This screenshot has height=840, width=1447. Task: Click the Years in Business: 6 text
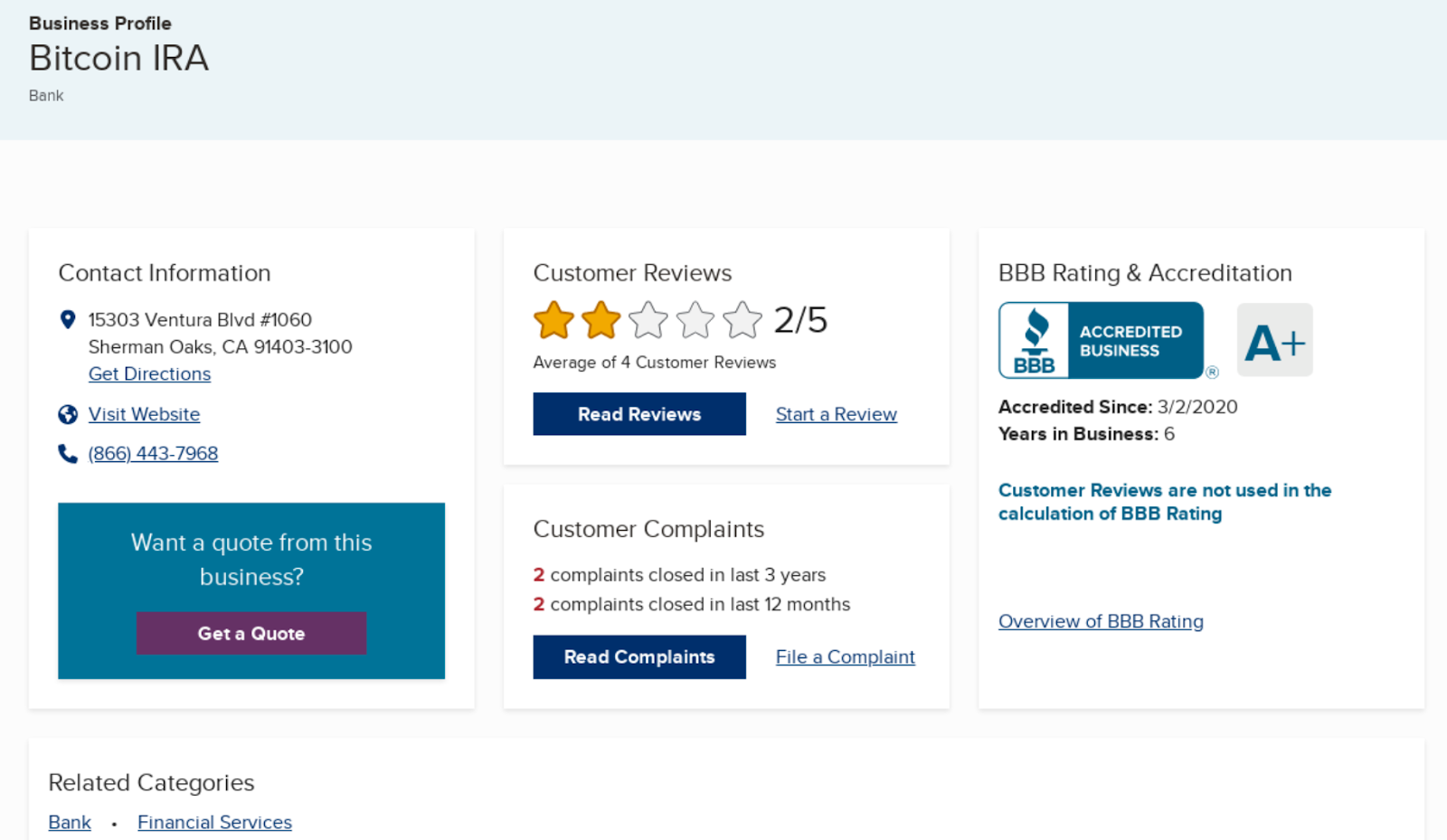[x=1086, y=434]
